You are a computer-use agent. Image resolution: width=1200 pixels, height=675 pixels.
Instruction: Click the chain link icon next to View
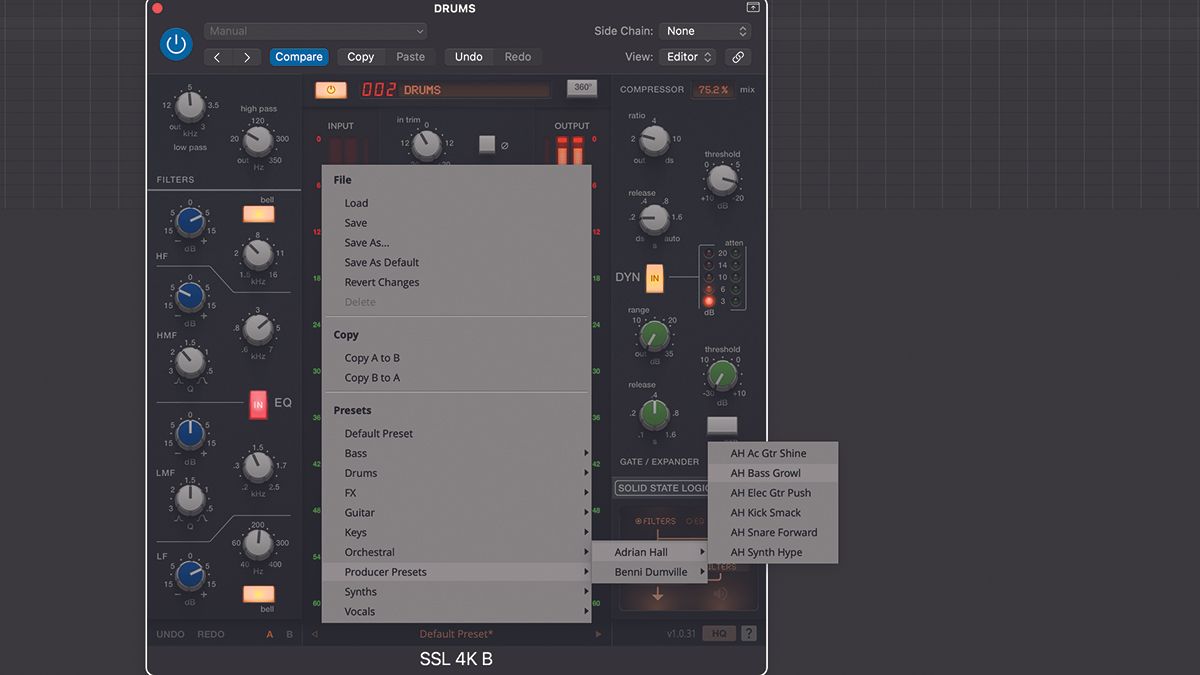click(738, 57)
